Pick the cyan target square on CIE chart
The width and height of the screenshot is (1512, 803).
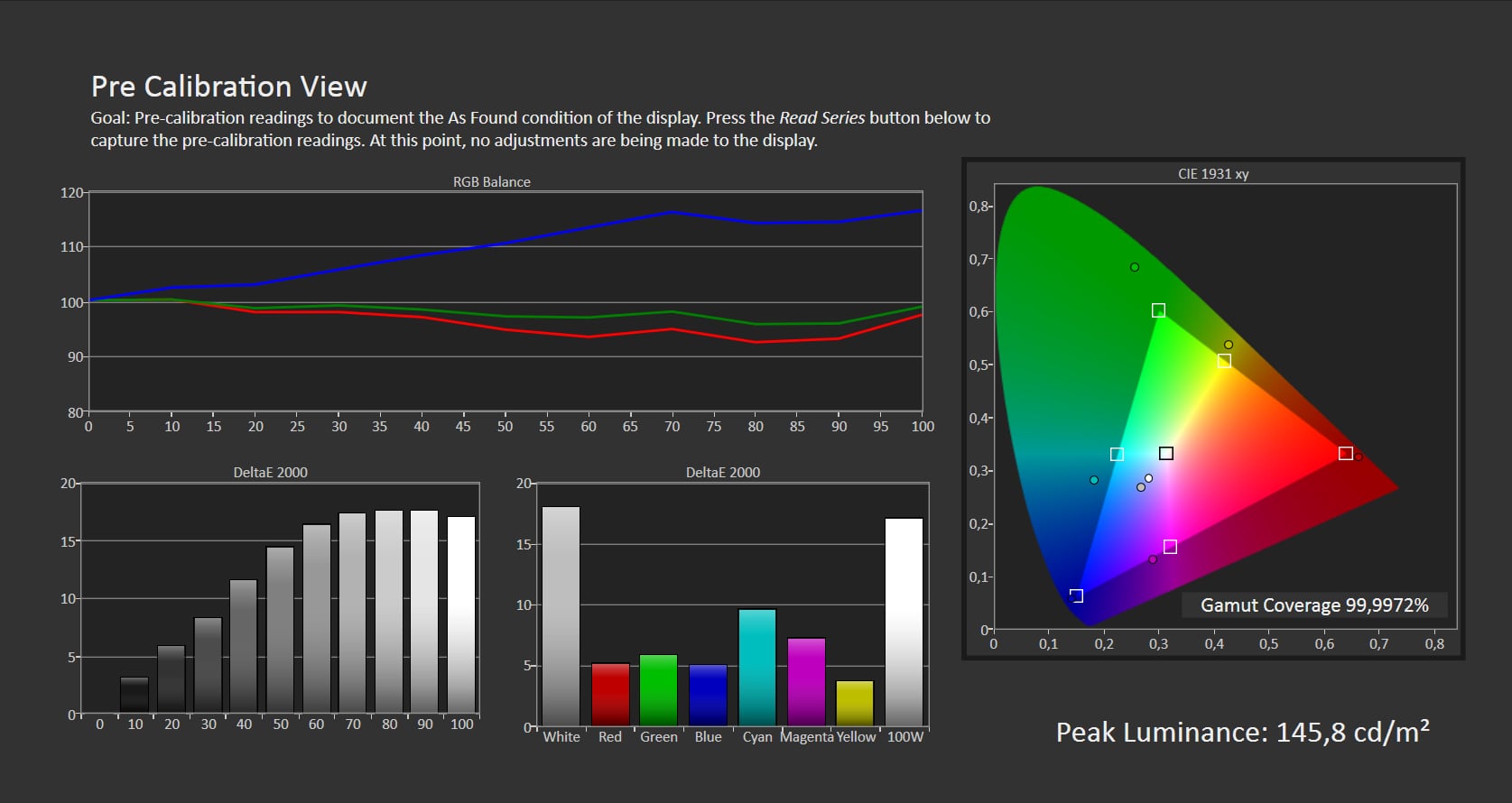coord(1117,454)
